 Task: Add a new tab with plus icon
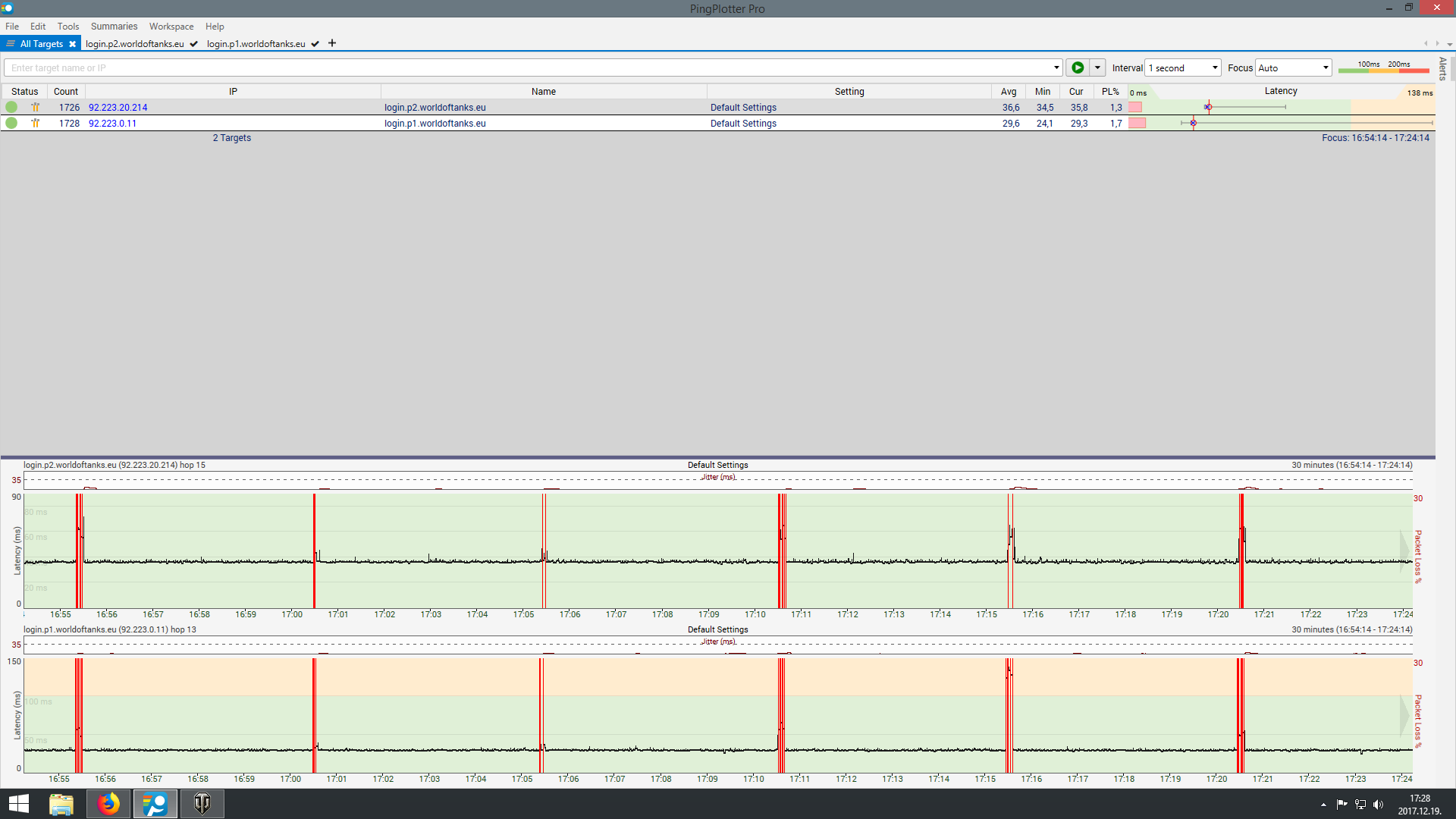click(x=332, y=43)
